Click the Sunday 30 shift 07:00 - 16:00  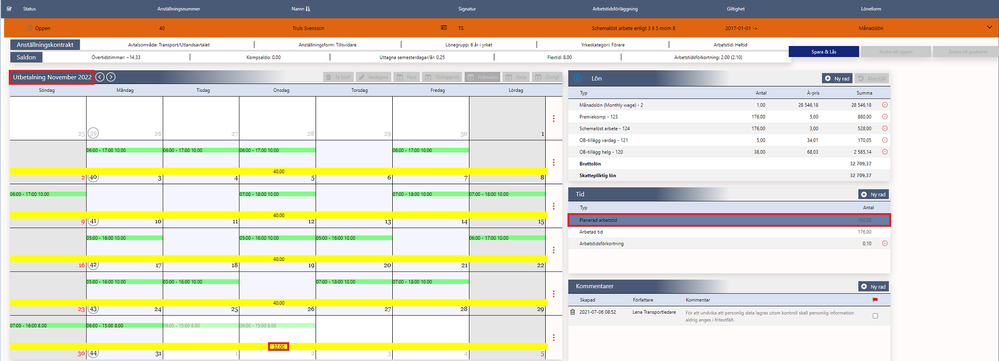[48, 325]
